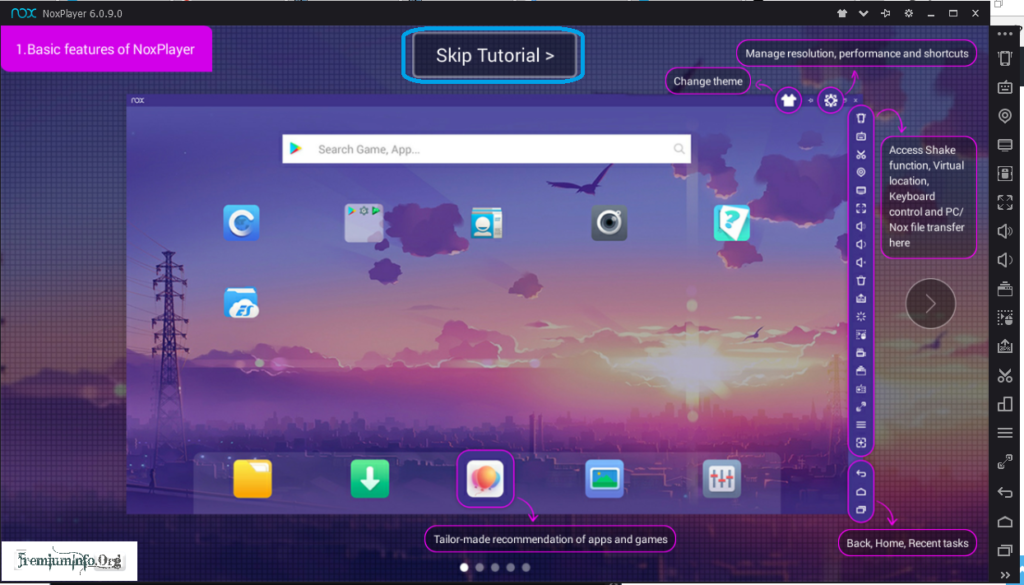Viewport: 1024px width, 585px height.
Task: Open My Computer file transfer icon
Action: pos(1004,144)
